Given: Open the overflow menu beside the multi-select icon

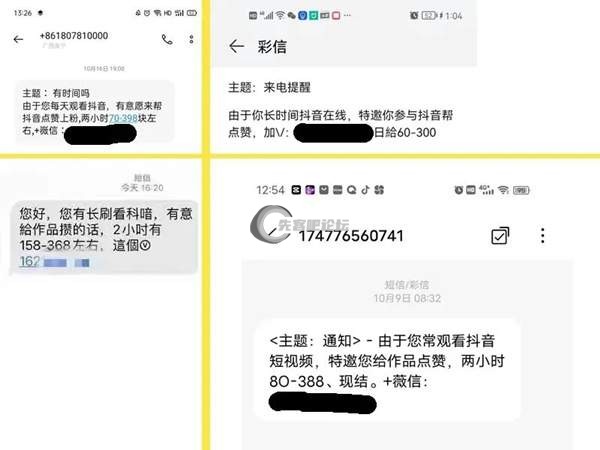Looking at the screenshot, I should 542,236.
